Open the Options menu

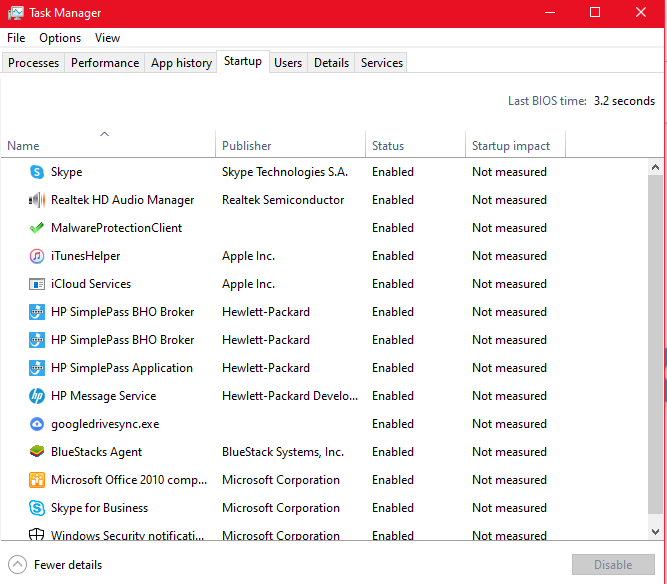tap(60, 38)
